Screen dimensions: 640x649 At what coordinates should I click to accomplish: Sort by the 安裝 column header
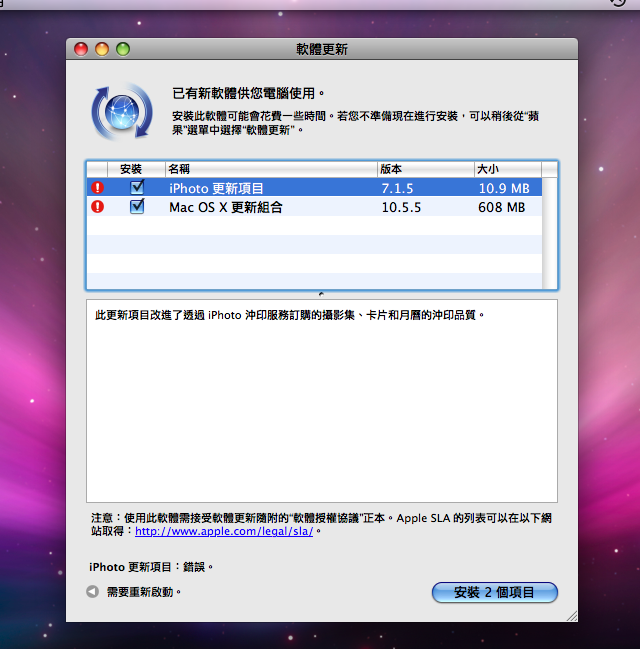coord(136,169)
